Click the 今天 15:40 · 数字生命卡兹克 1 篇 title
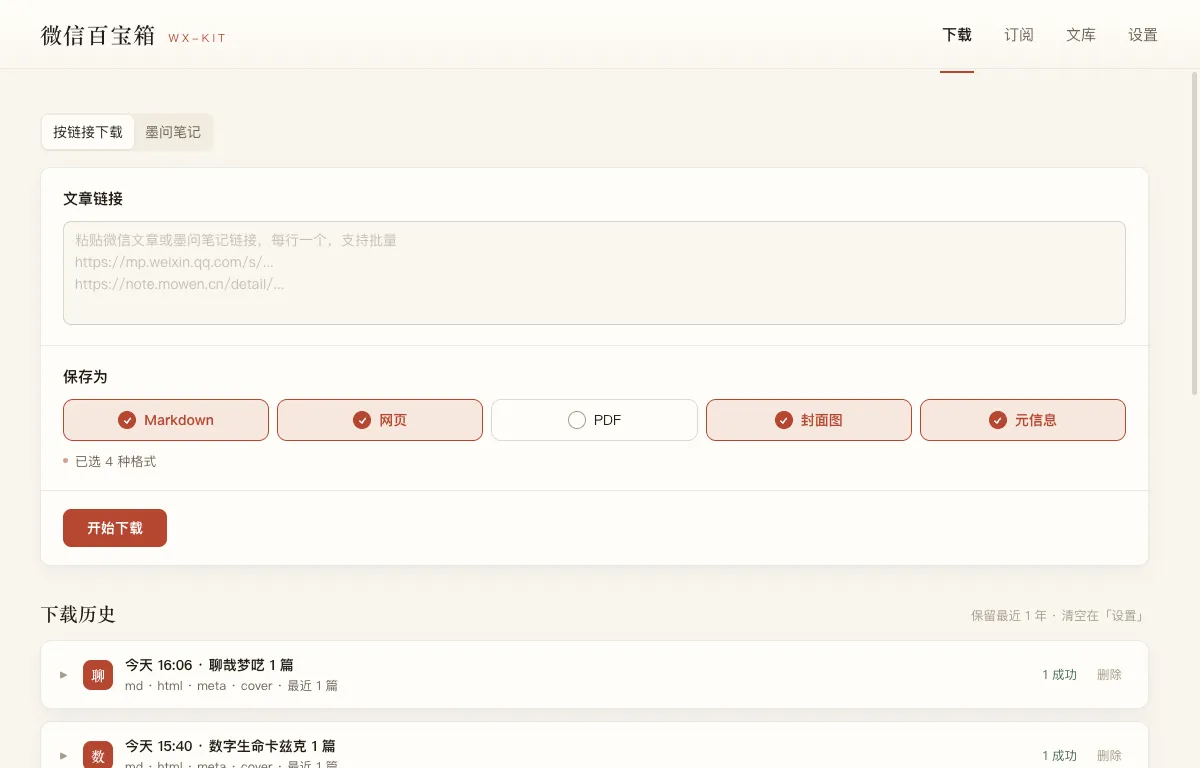The image size is (1200, 768). pos(230,746)
